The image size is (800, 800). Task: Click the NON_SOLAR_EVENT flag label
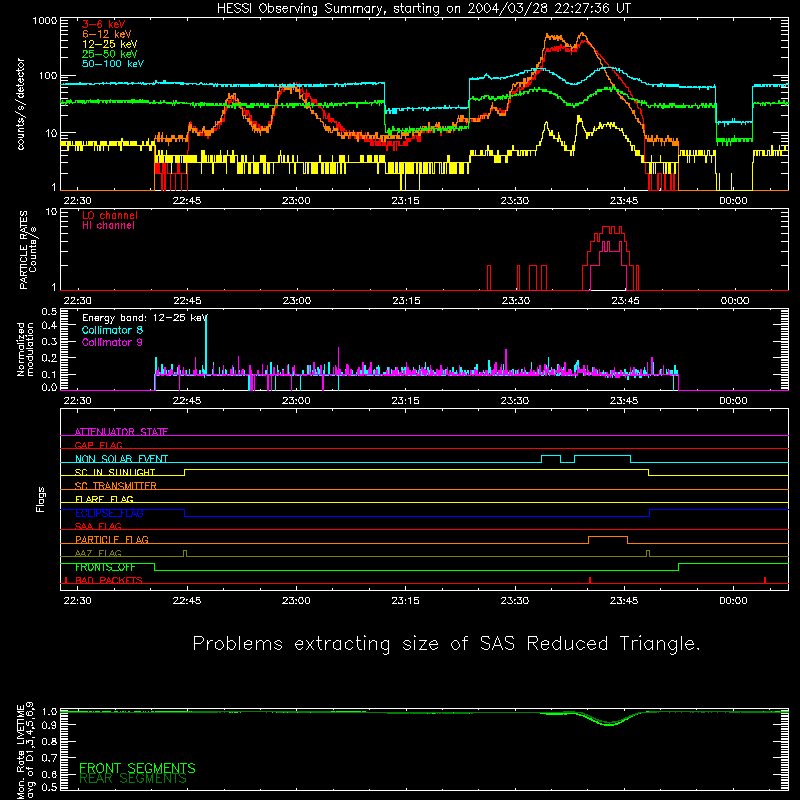(121, 459)
